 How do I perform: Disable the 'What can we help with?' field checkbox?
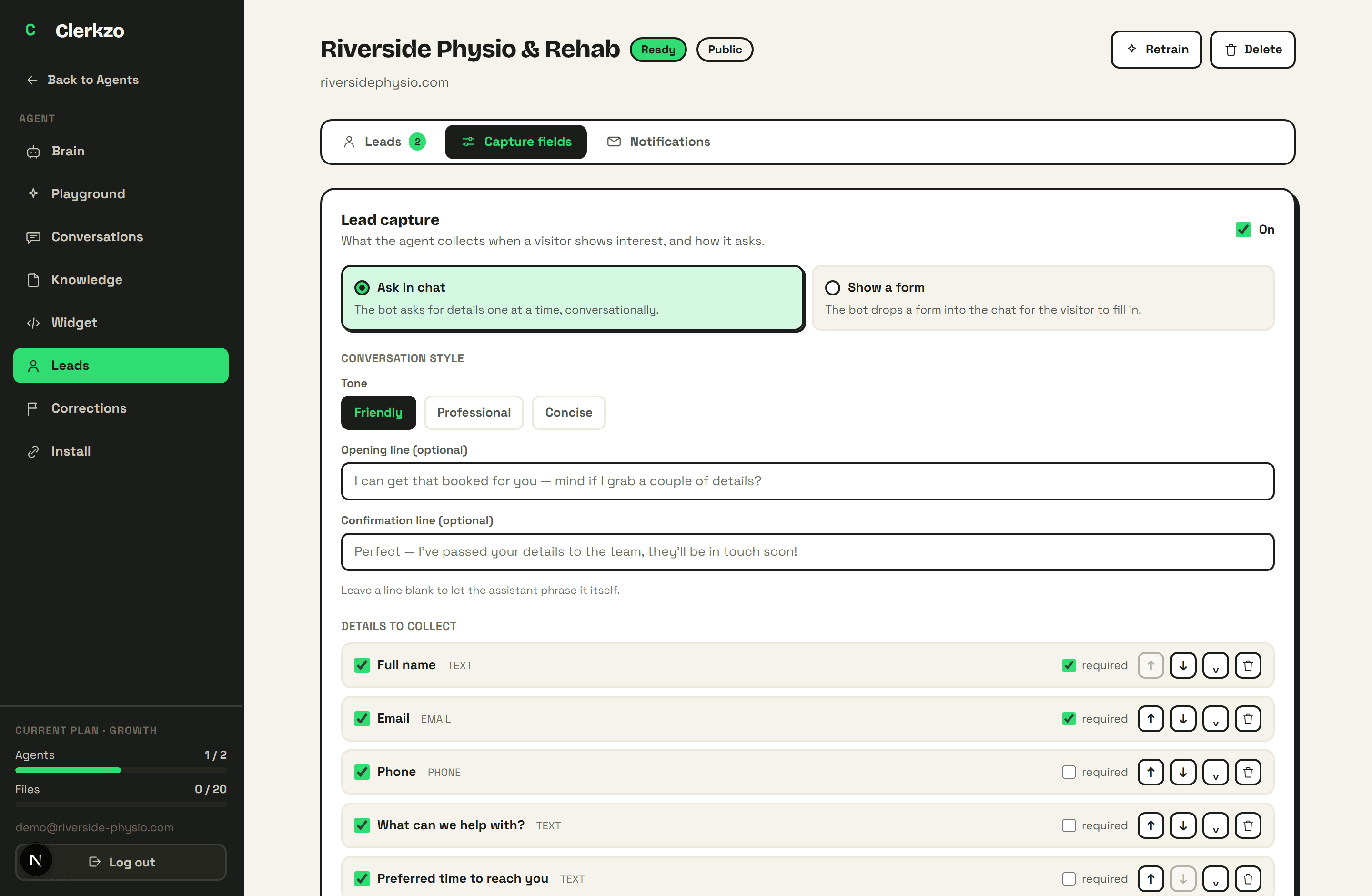click(x=362, y=825)
